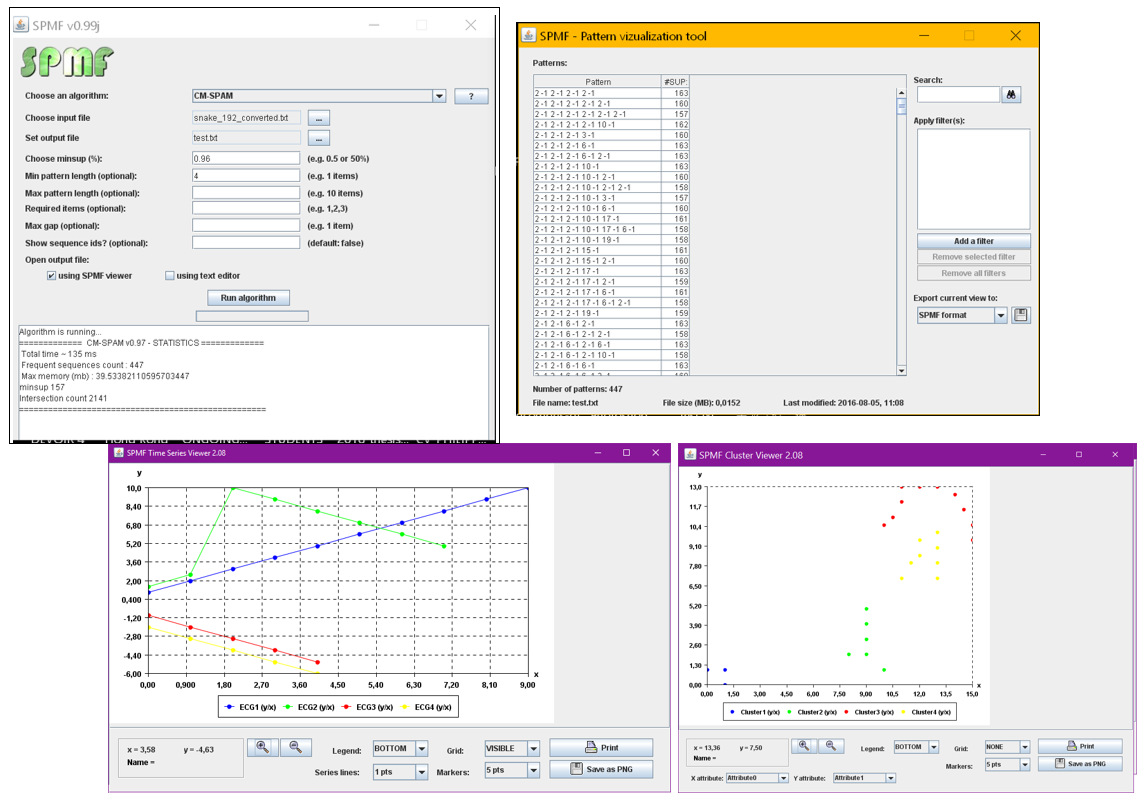The width and height of the screenshot is (1141, 798).
Task: Click the Choose minsup input field
Action: pyautogui.click(x=246, y=159)
